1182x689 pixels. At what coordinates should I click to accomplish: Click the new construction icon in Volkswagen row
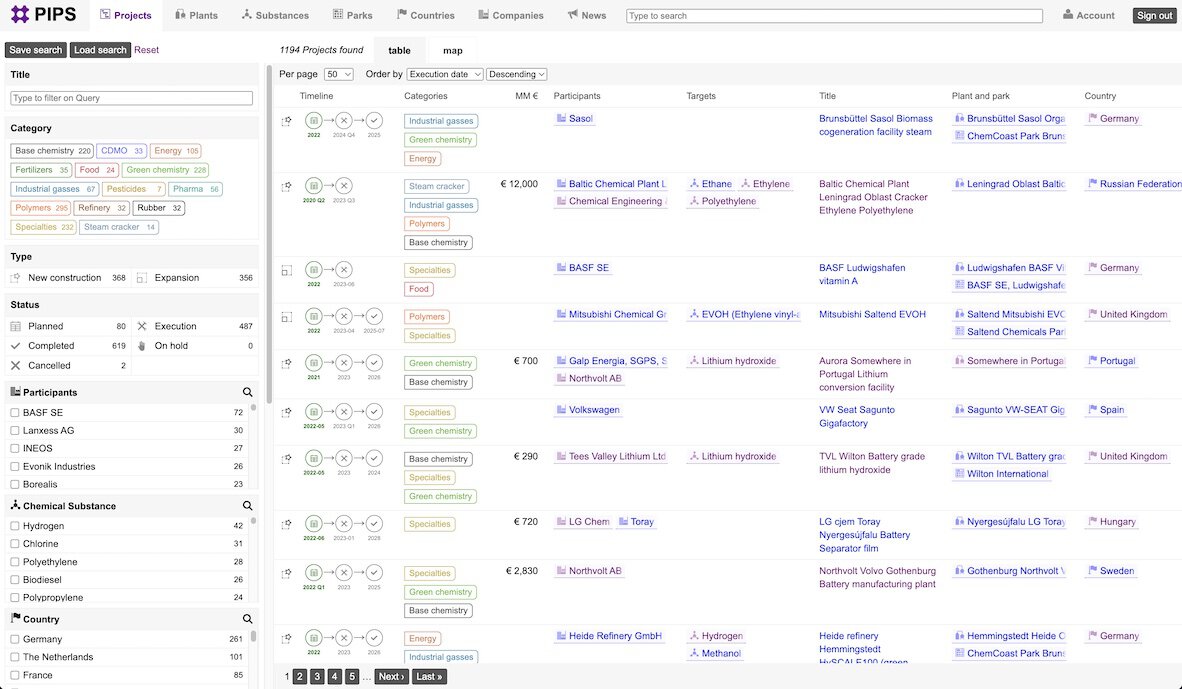286,412
